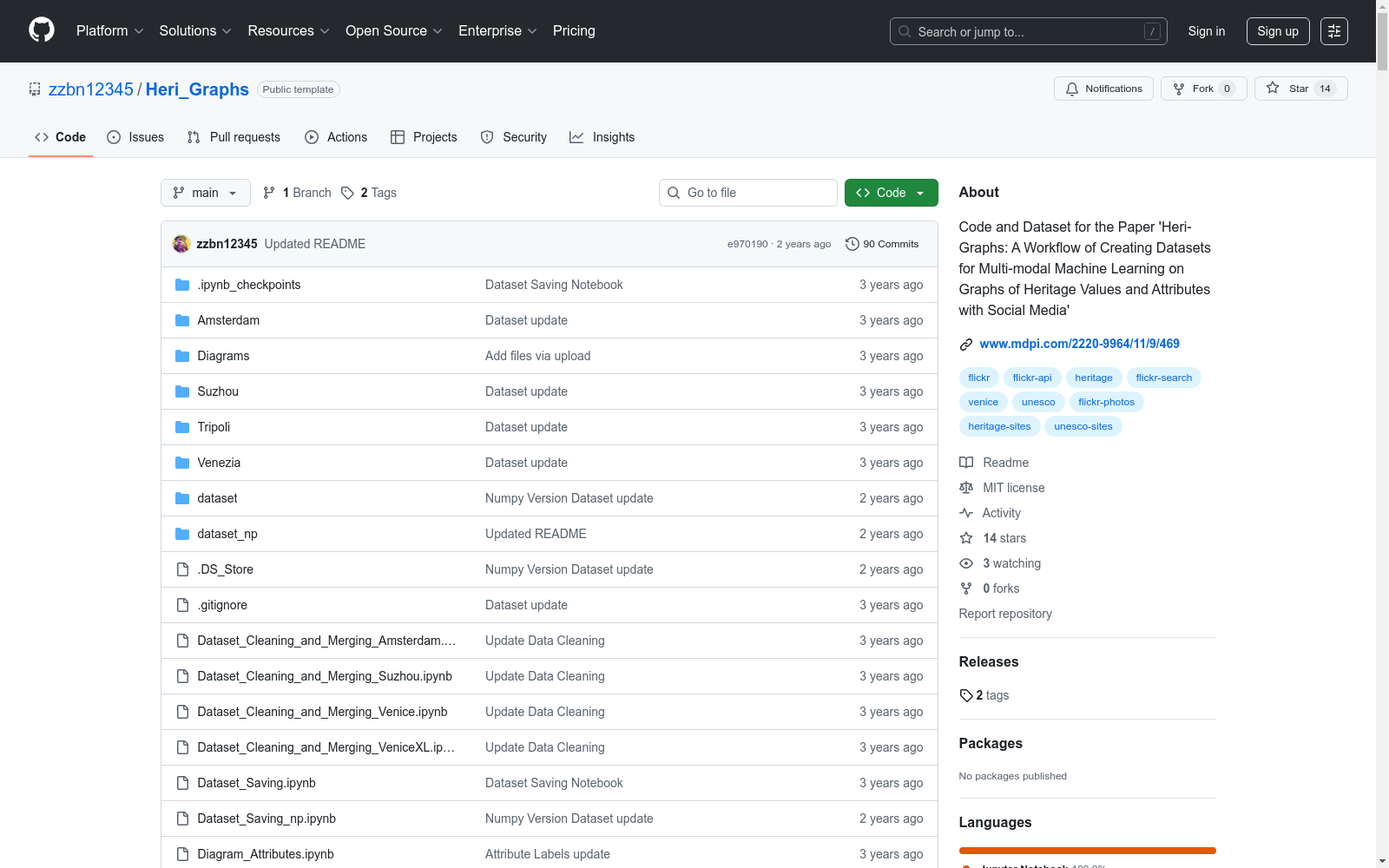Click the Go to file search box
The height and width of the screenshot is (868, 1389).
point(748,193)
